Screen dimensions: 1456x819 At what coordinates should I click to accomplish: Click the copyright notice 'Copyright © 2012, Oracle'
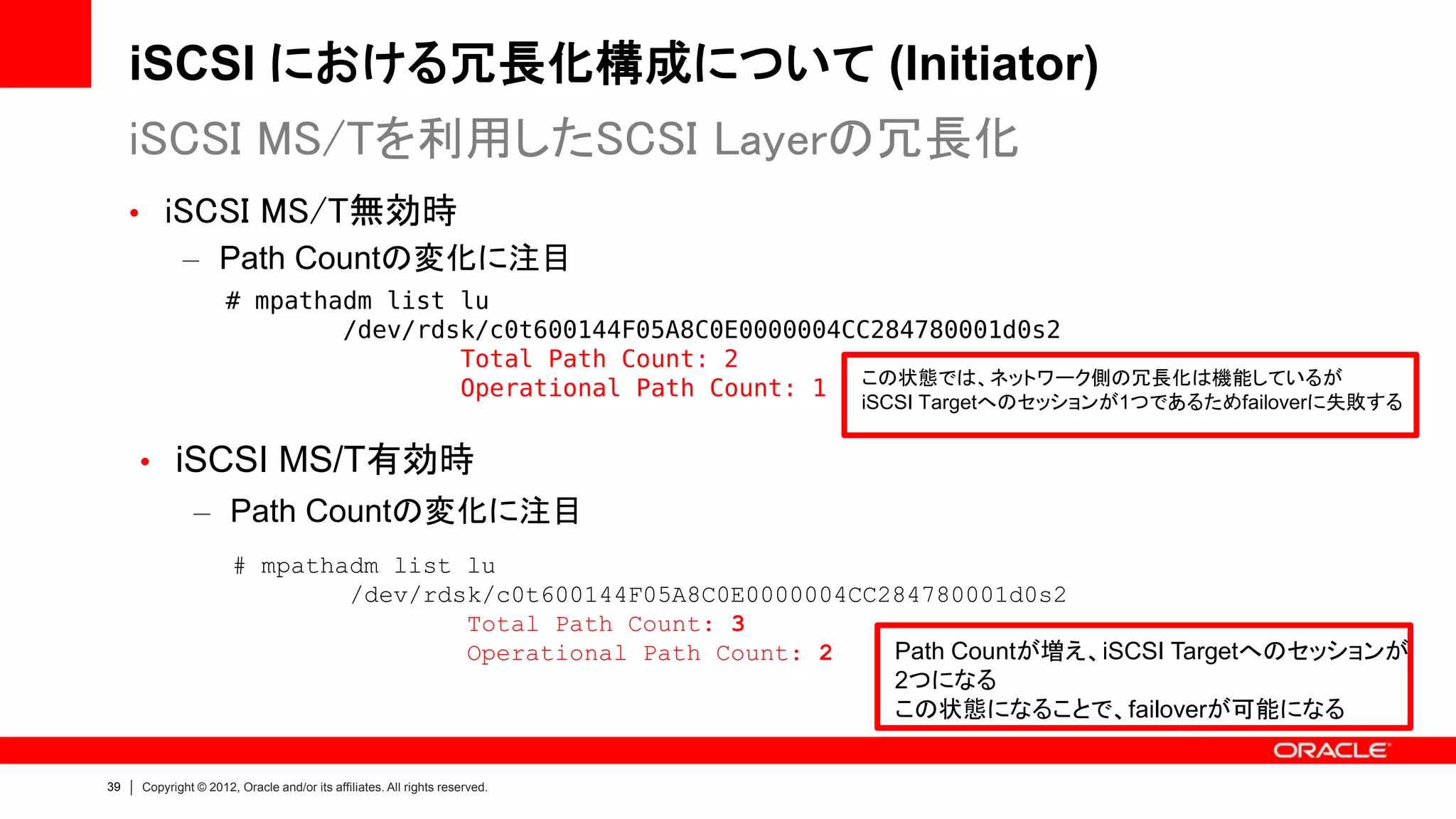point(315,787)
